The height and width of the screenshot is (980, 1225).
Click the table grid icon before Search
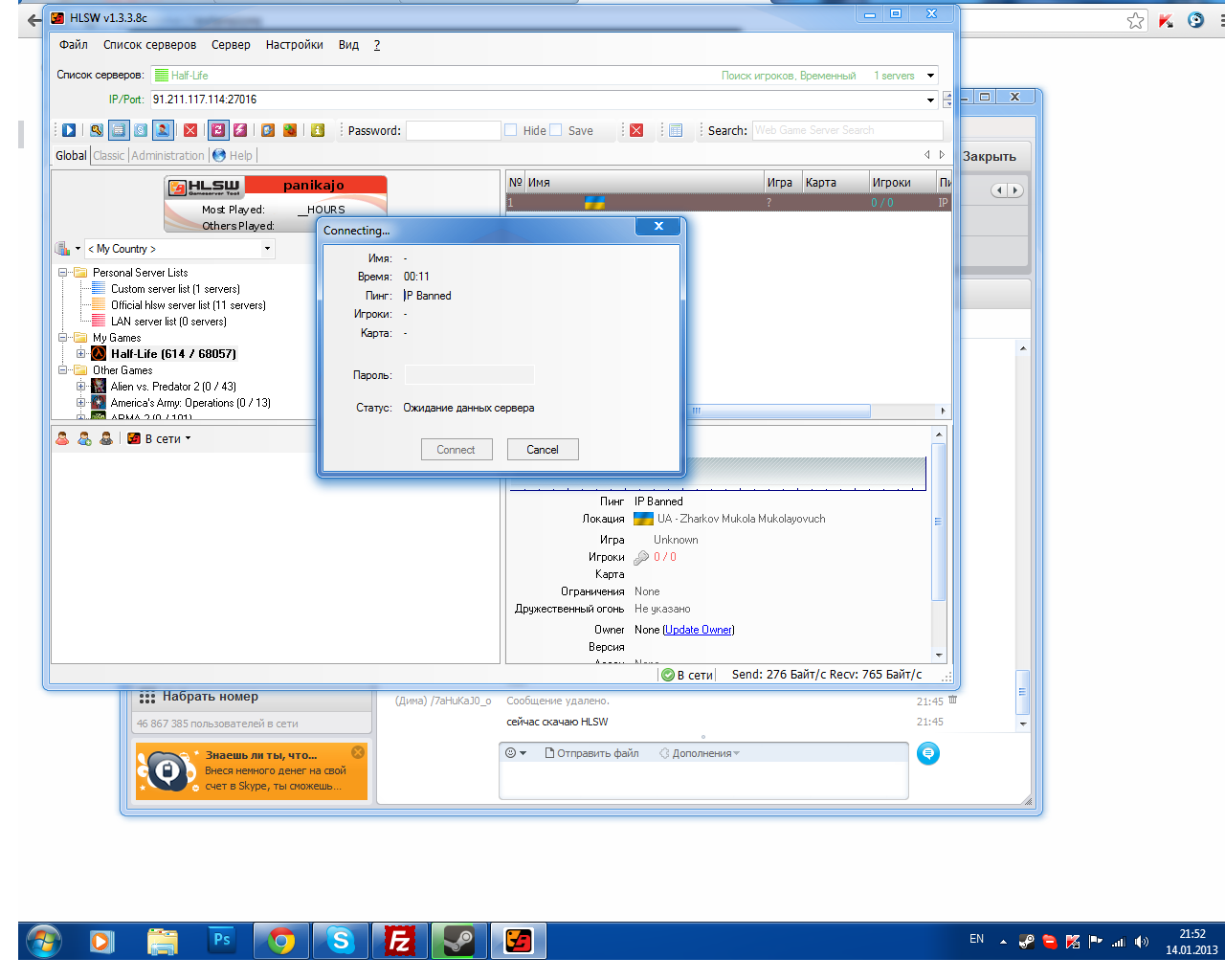pos(676,130)
